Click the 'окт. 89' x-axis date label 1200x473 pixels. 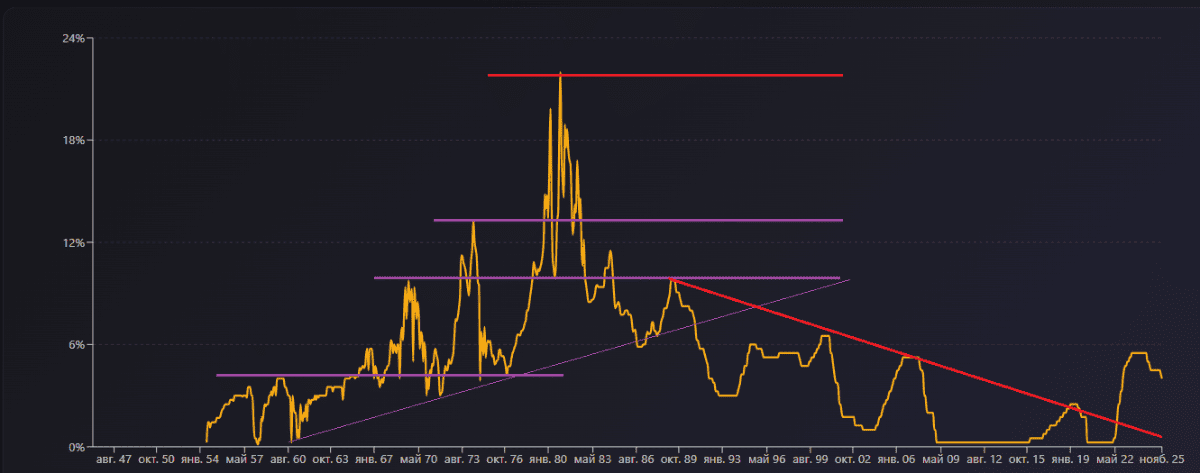click(x=679, y=461)
